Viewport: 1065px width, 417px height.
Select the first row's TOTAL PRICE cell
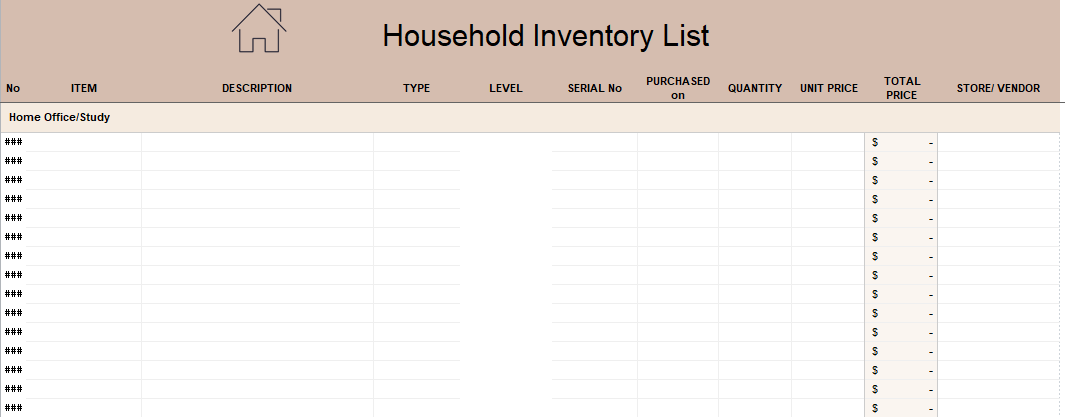901,142
